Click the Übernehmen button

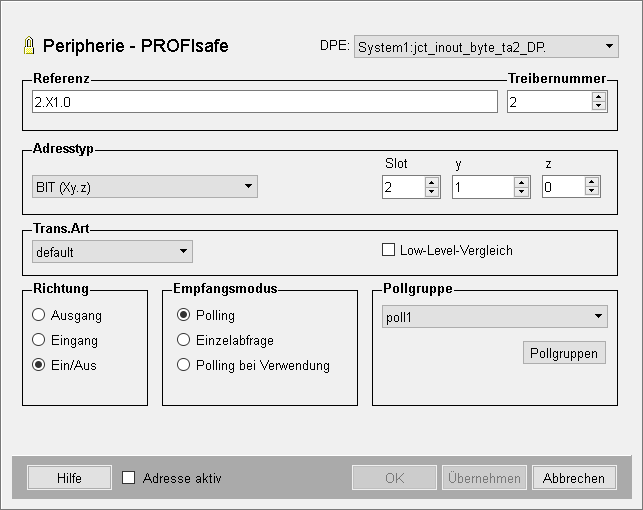pos(484,478)
